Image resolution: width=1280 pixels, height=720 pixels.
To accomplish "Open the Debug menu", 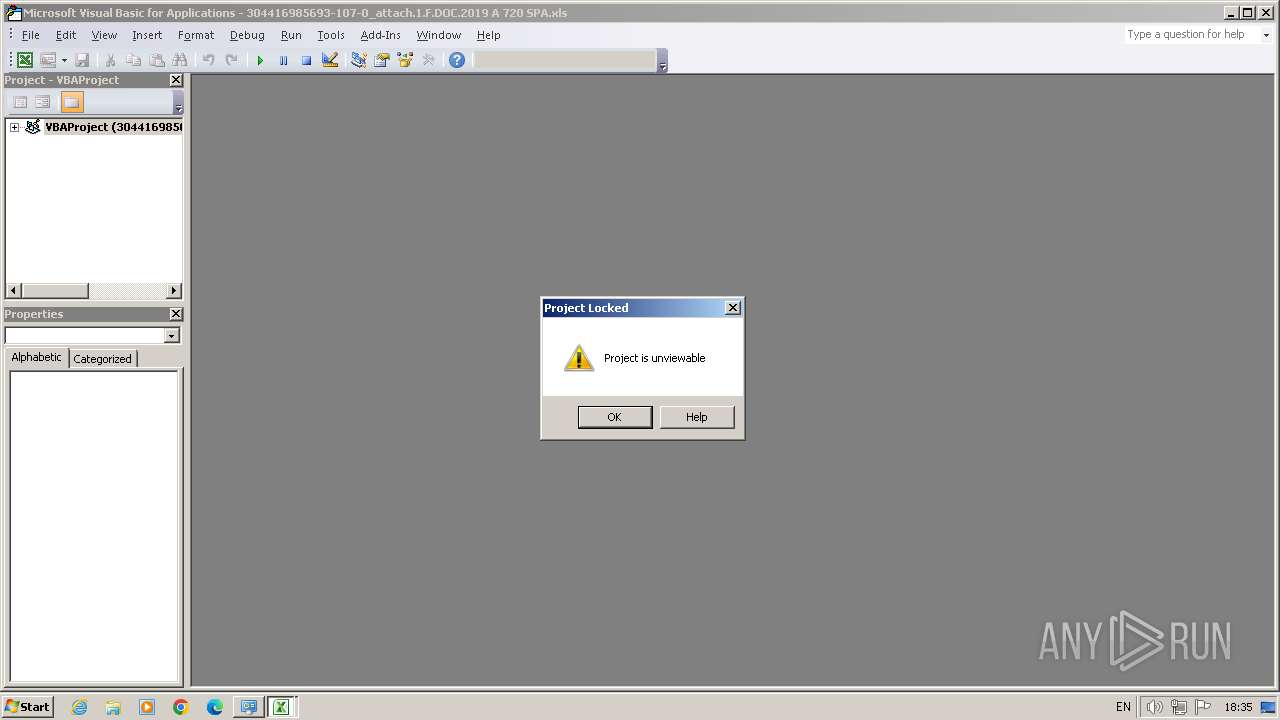I will (247, 35).
